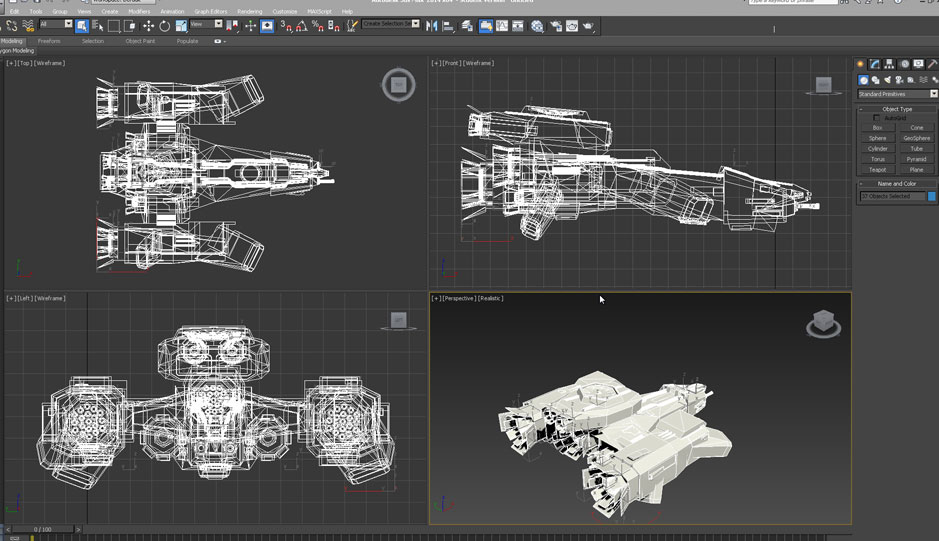Activate the Select Object tool

pyautogui.click(x=82, y=26)
